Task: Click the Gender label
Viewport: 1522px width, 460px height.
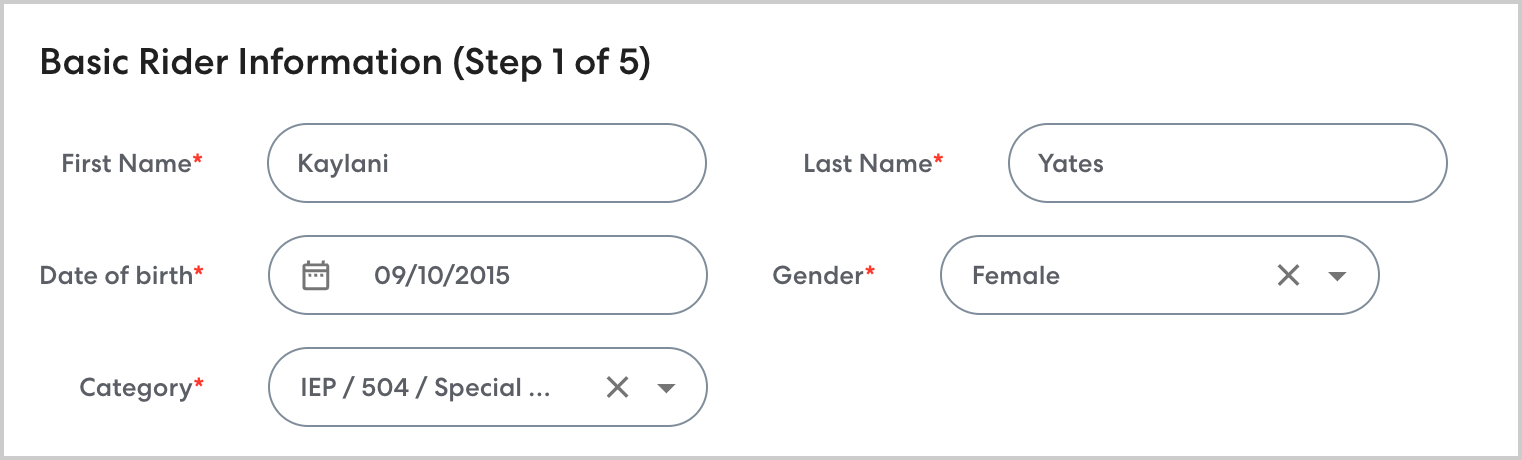Action: click(x=817, y=275)
